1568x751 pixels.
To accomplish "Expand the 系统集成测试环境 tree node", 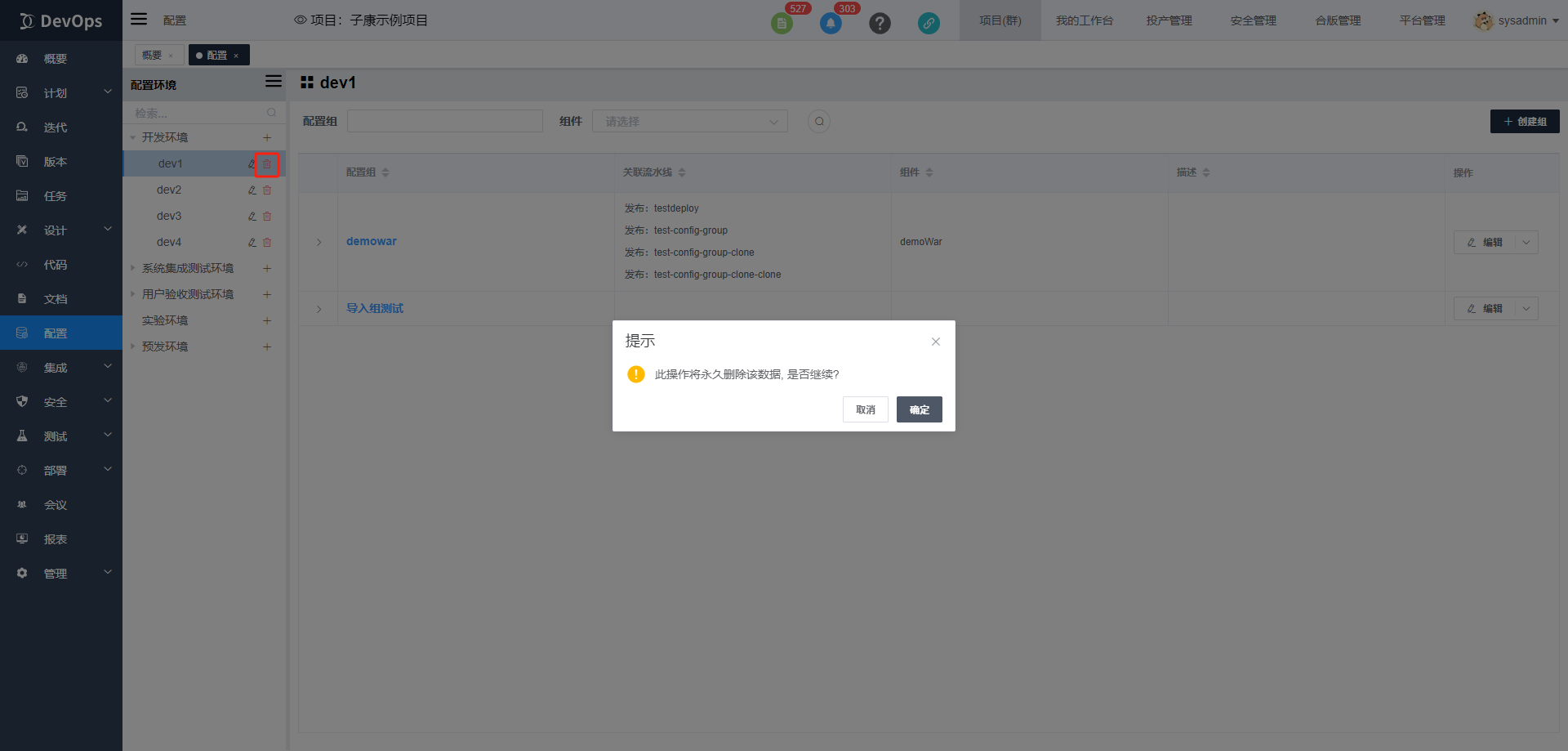I will 133,268.
